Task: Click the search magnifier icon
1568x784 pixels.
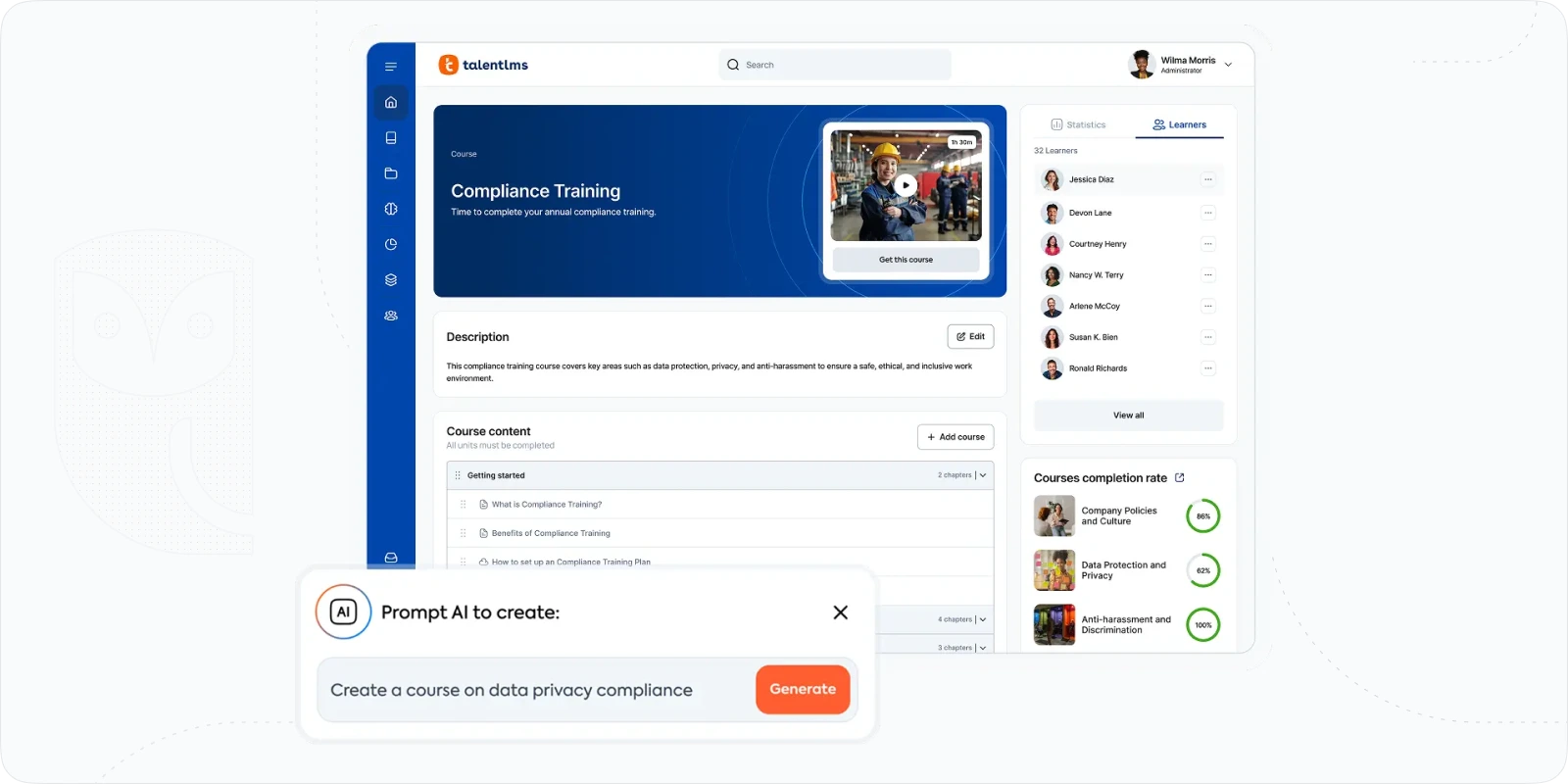Action: pyautogui.click(x=733, y=65)
